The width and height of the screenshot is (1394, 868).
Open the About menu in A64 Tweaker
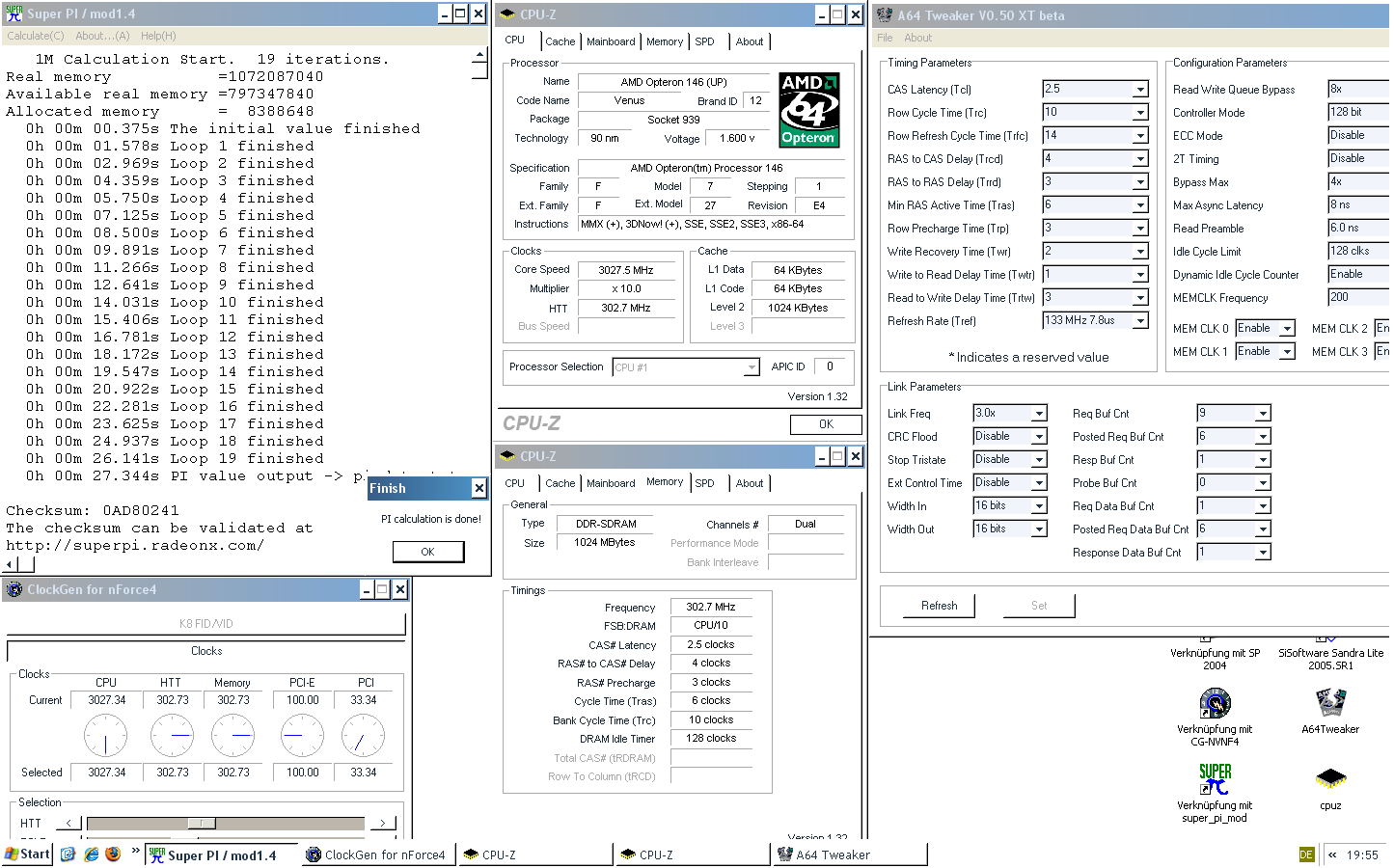[918, 38]
